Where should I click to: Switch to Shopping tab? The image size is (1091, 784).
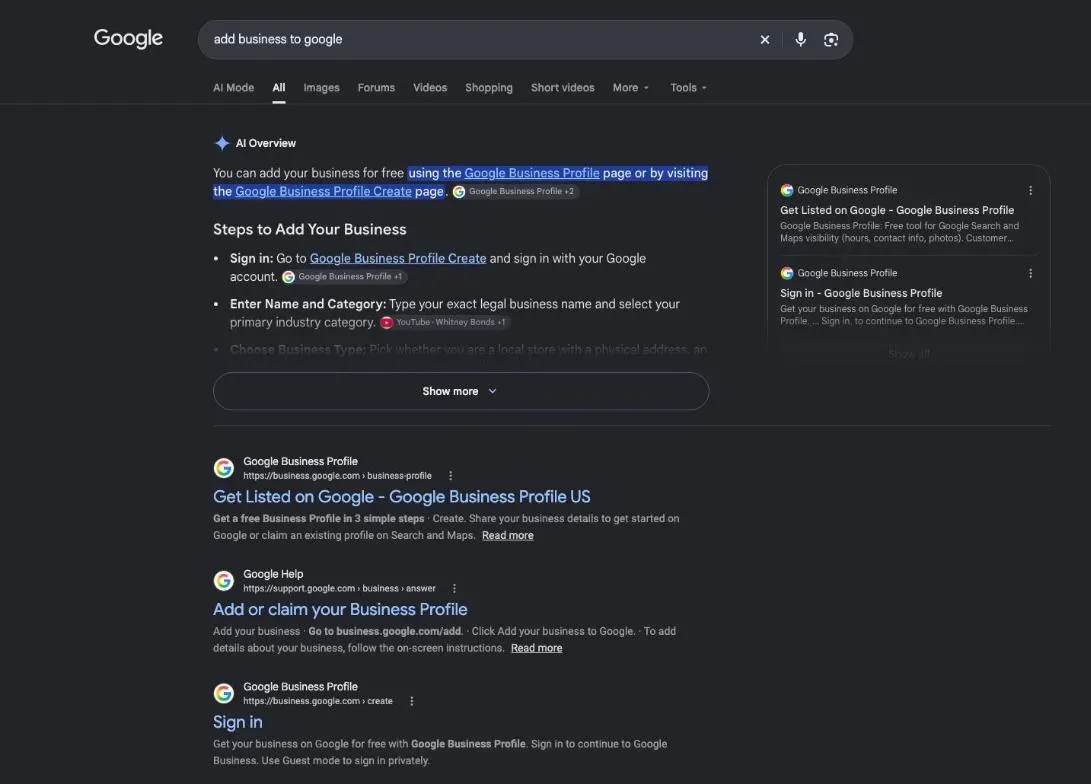[489, 88]
